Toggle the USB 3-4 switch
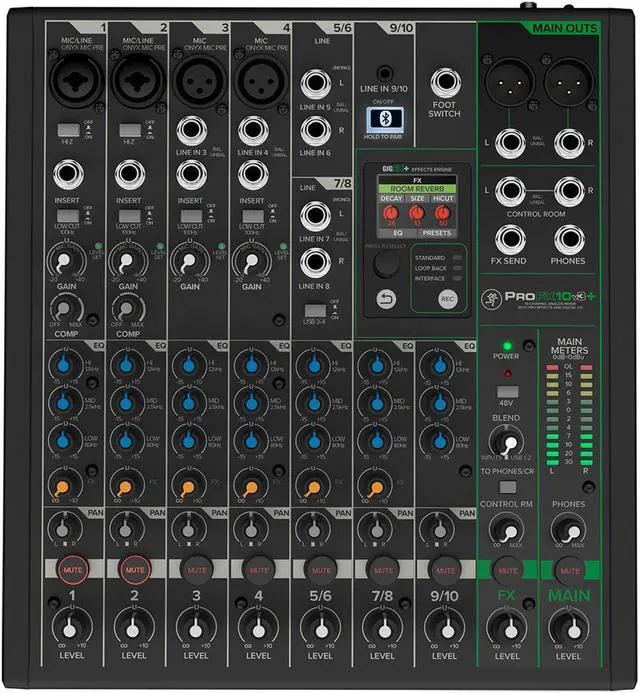 [316, 310]
